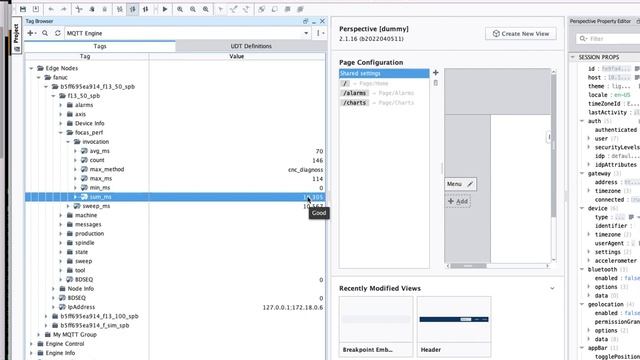Switch to the UDT Definitions tab
Screen dimensions: 640x360
(251, 46)
